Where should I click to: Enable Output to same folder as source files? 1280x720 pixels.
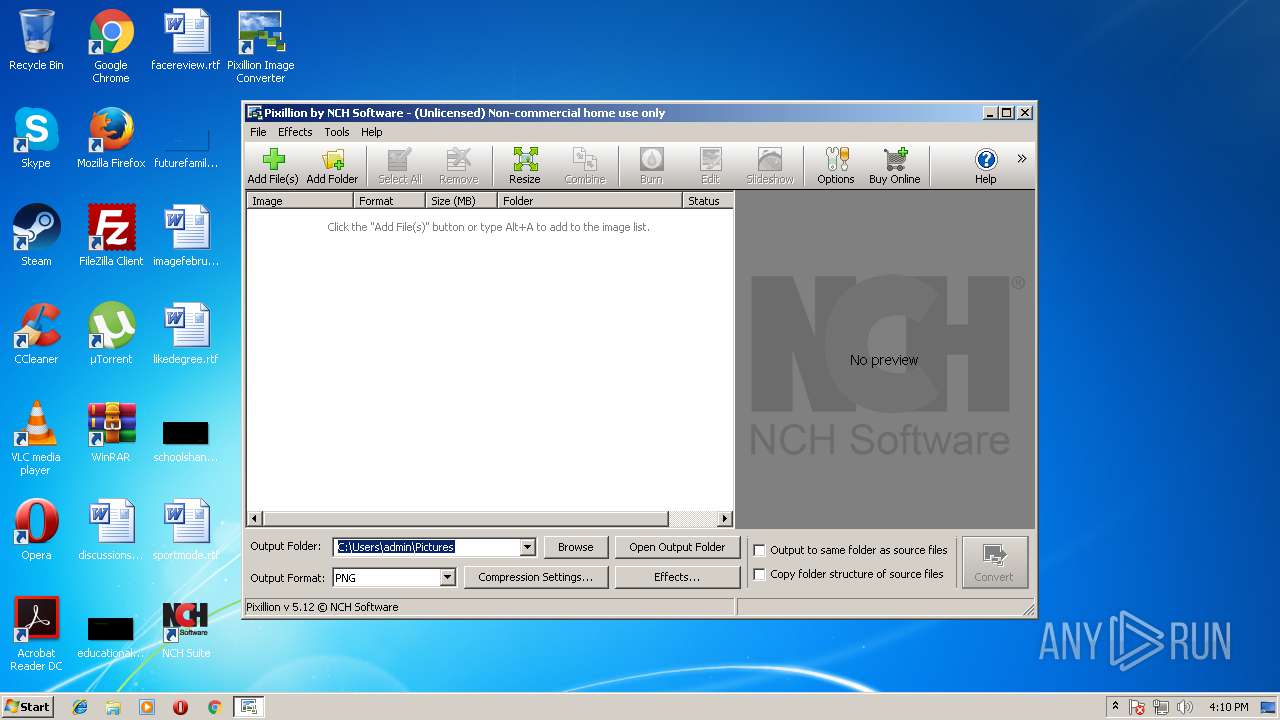(759, 550)
